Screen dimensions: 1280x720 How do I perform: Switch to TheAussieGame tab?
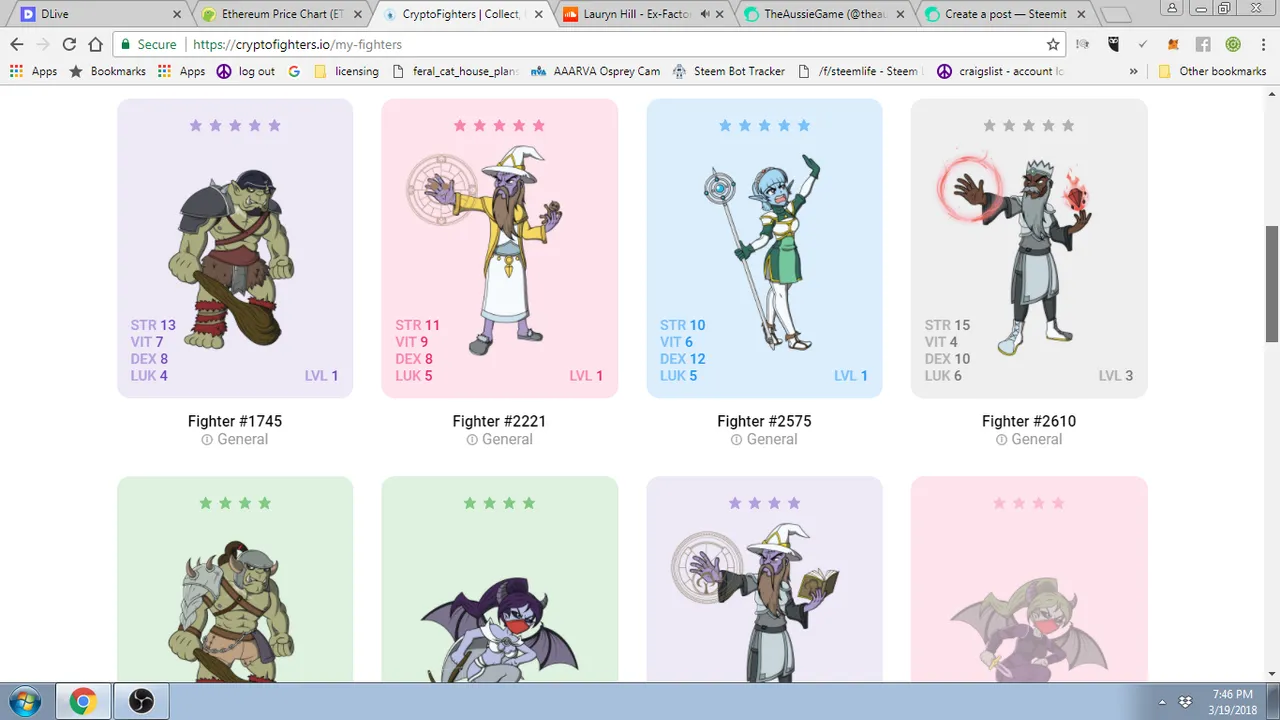pyautogui.click(x=820, y=14)
